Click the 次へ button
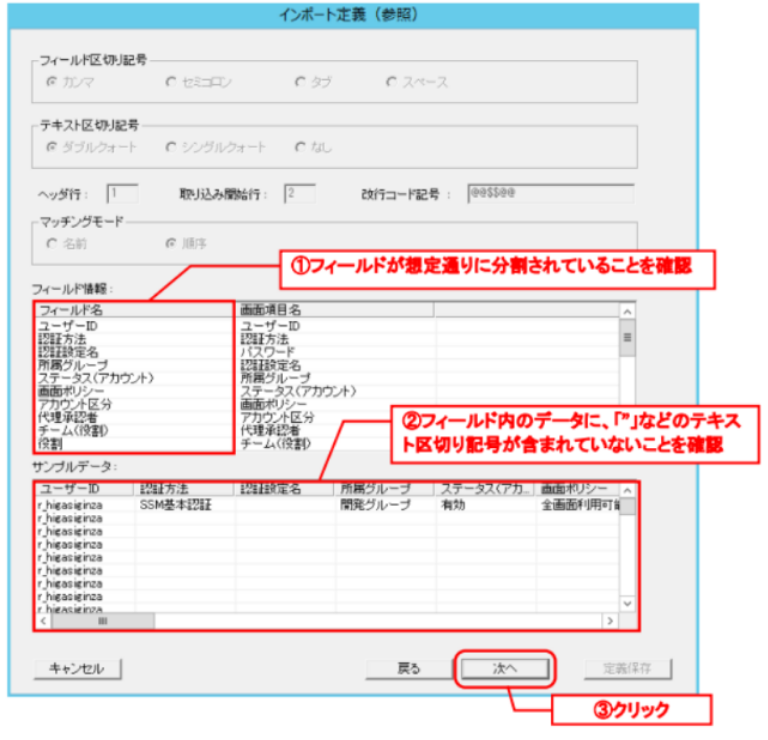 [505, 668]
